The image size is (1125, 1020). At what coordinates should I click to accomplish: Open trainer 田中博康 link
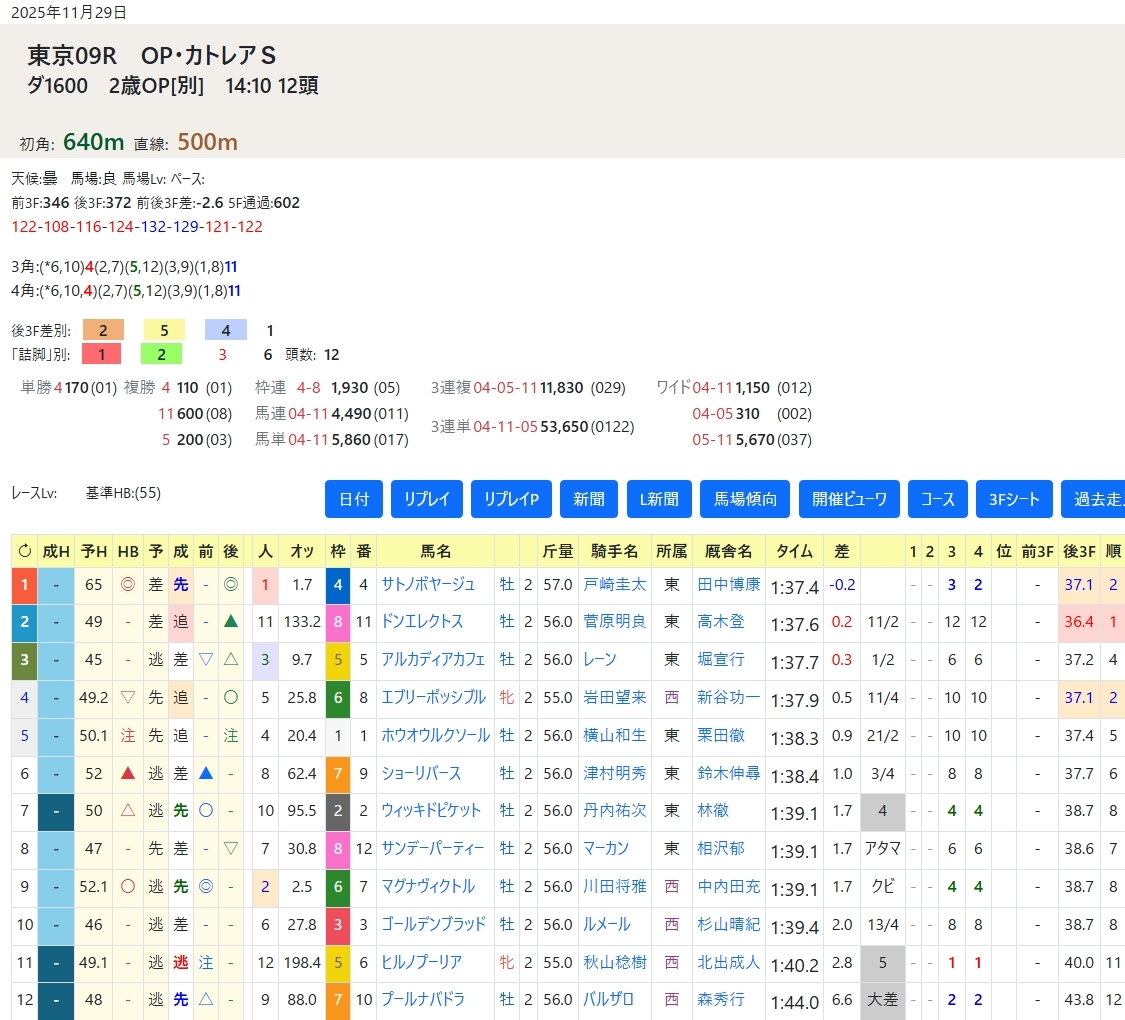(729, 584)
